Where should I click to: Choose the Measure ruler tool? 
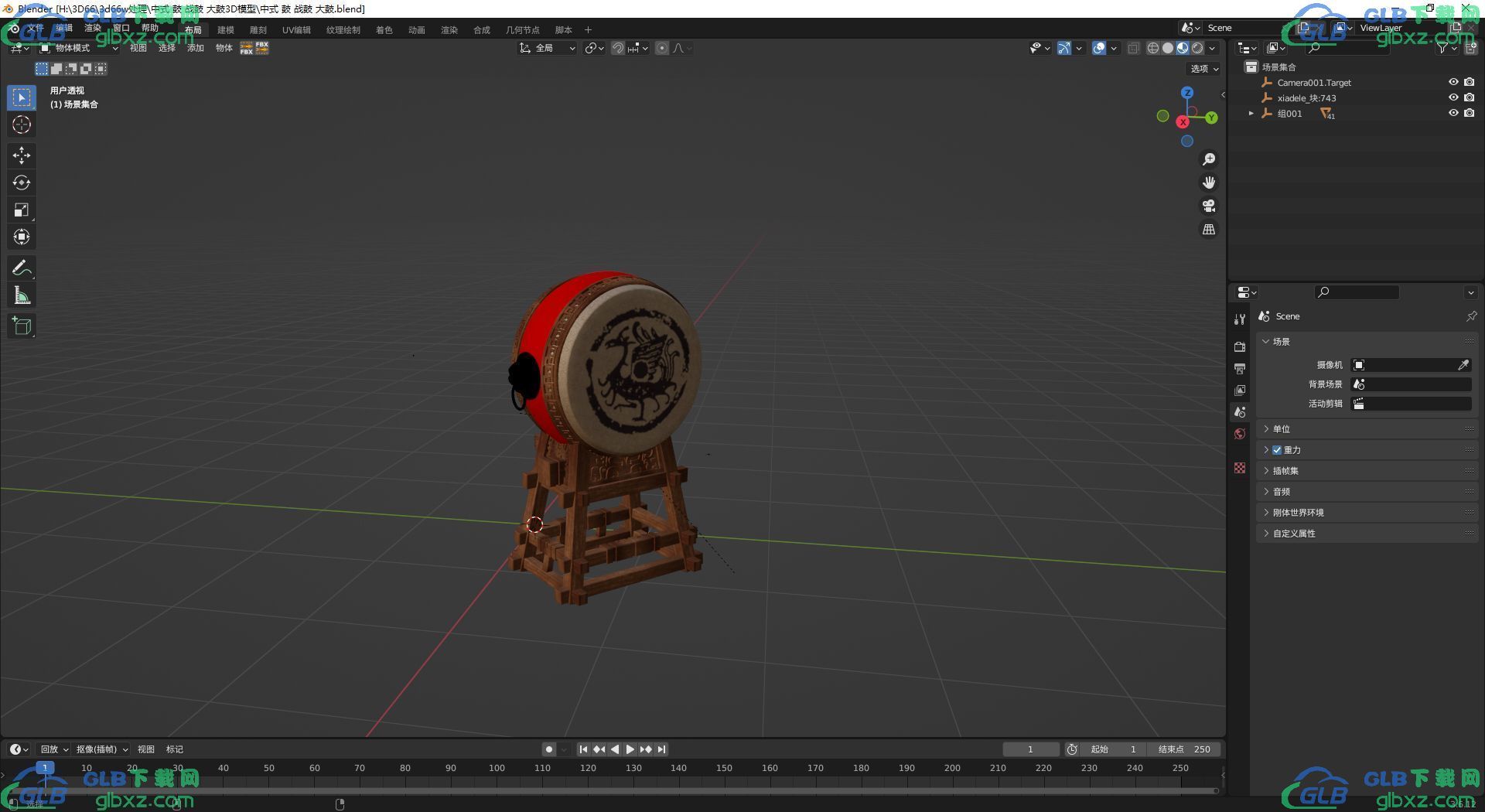(21, 295)
